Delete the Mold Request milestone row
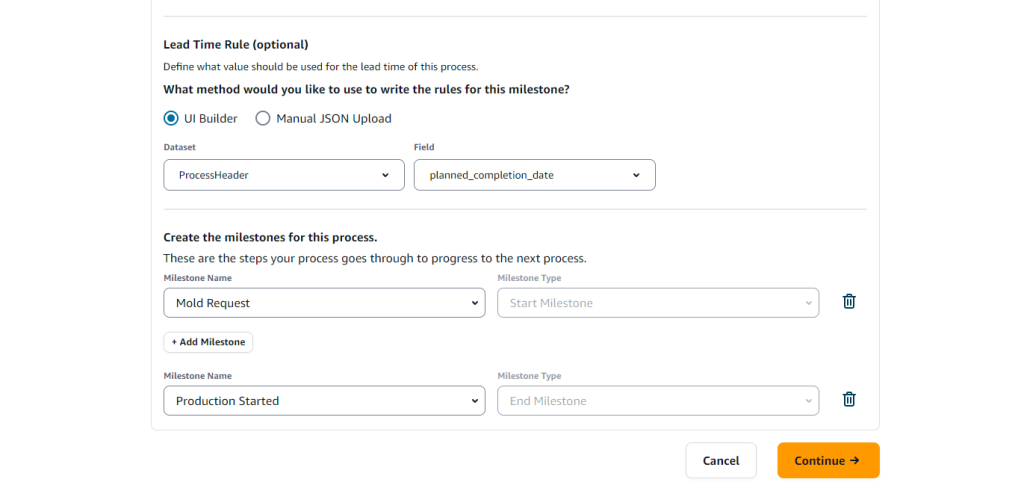Screen dimensions: 1024x491 point(849,301)
